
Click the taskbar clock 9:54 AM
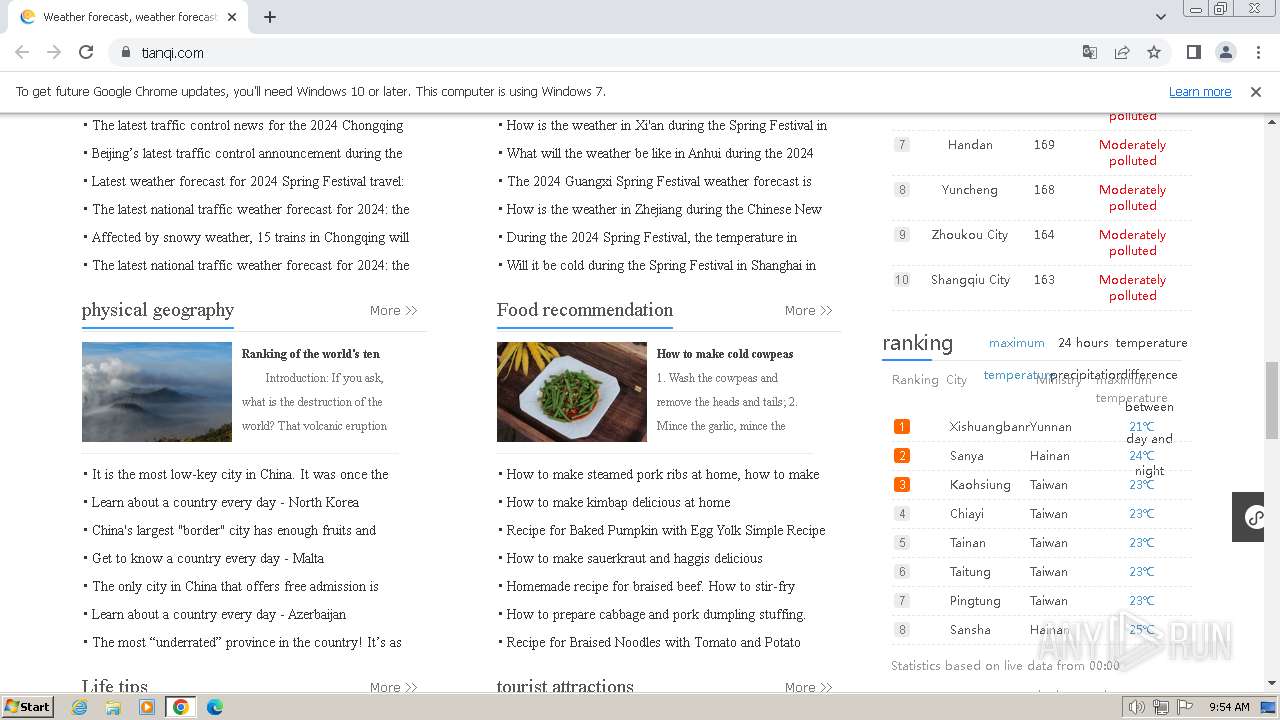click(x=1229, y=707)
